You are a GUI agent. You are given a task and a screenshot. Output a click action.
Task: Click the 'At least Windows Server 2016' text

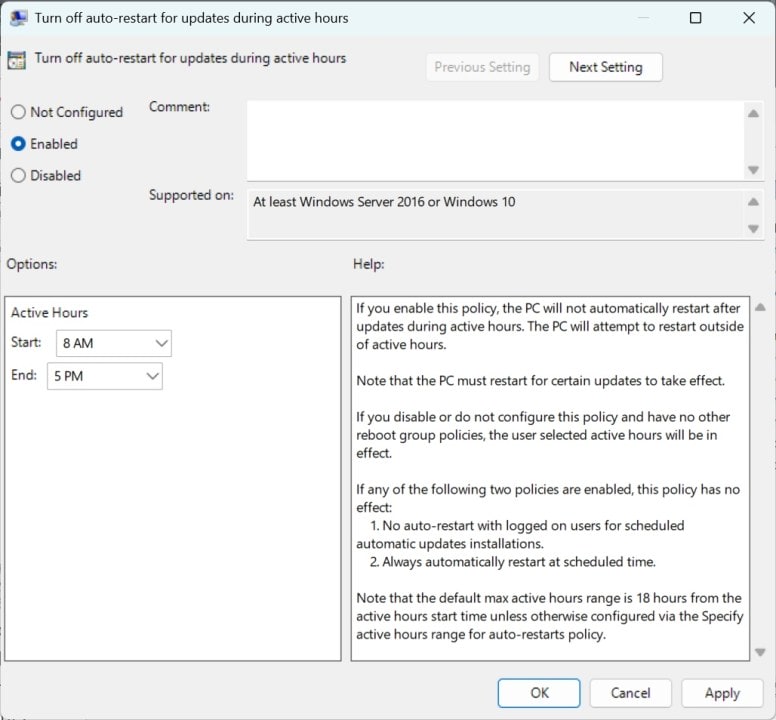[x=384, y=202]
